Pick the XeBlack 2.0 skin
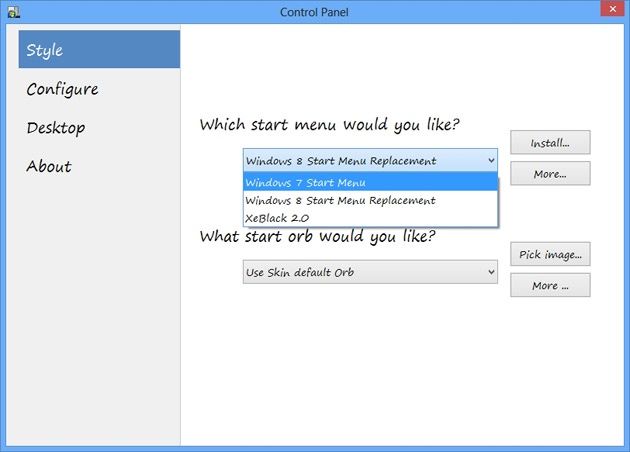Screen dimensions: 630x452 (x=370, y=218)
